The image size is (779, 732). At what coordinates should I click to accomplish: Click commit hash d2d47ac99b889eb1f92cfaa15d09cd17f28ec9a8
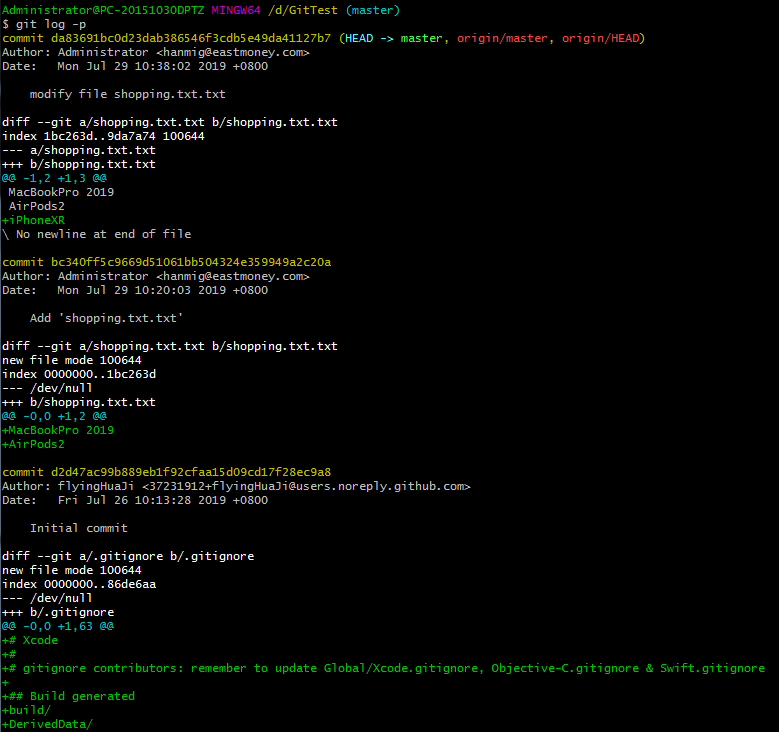point(191,472)
